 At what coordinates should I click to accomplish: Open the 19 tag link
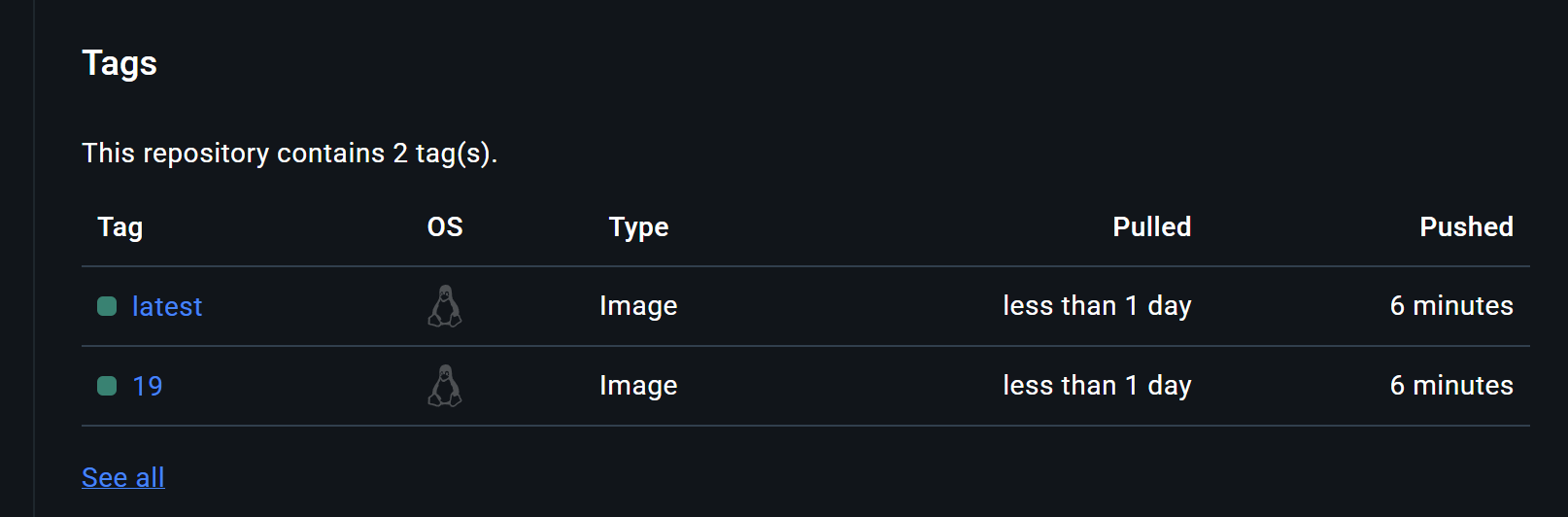[x=148, y=386]
